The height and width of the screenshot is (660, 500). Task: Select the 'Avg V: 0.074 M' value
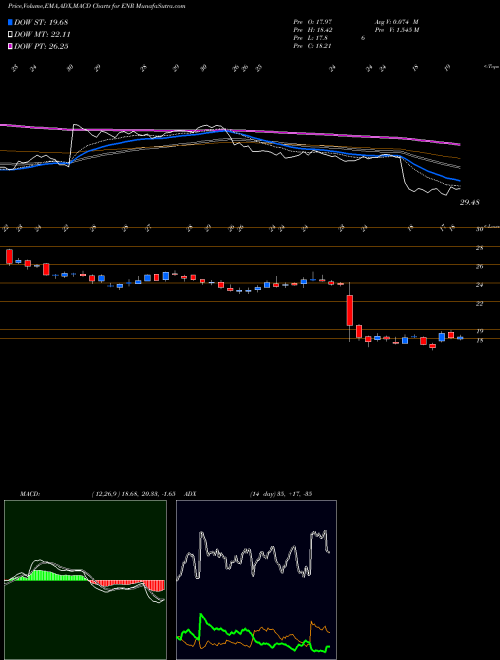point(396,22)
